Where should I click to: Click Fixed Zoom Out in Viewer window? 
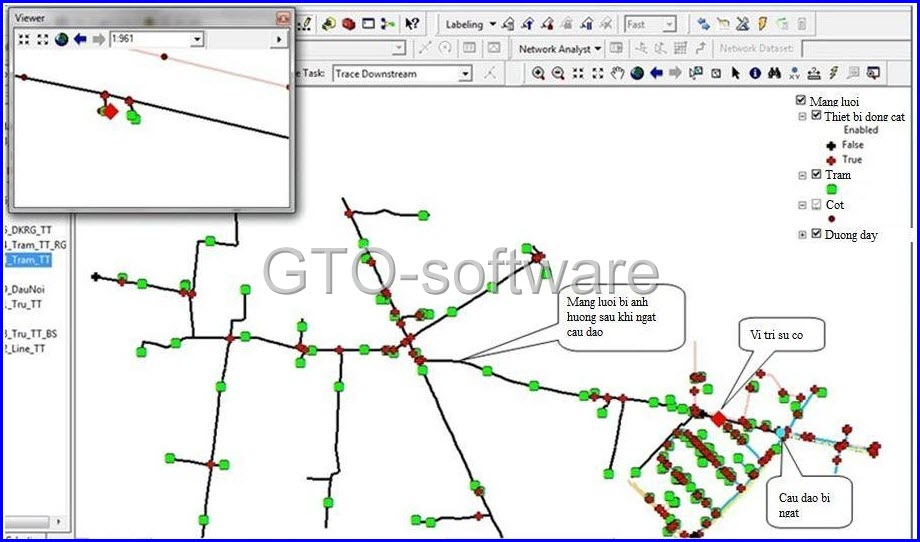click(x=42, y=39)
